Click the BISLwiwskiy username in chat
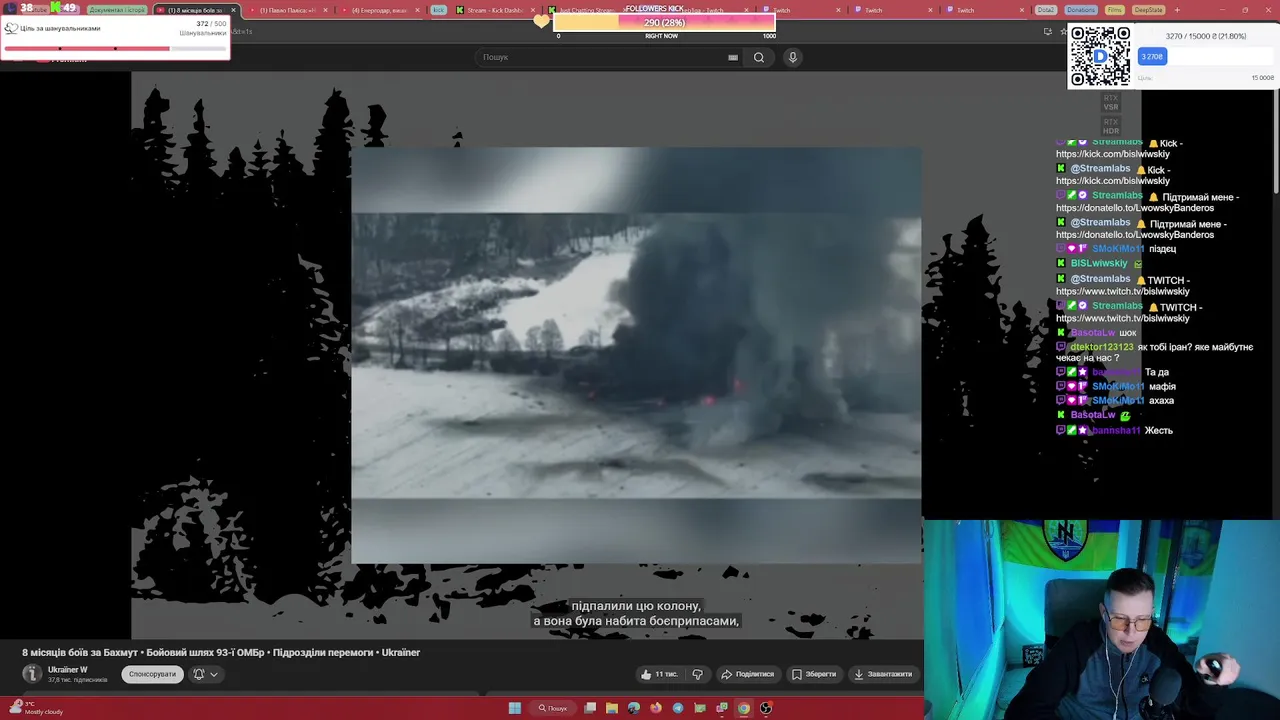The height and width of the screenshot is (720, 1280). pos(1098,263)
